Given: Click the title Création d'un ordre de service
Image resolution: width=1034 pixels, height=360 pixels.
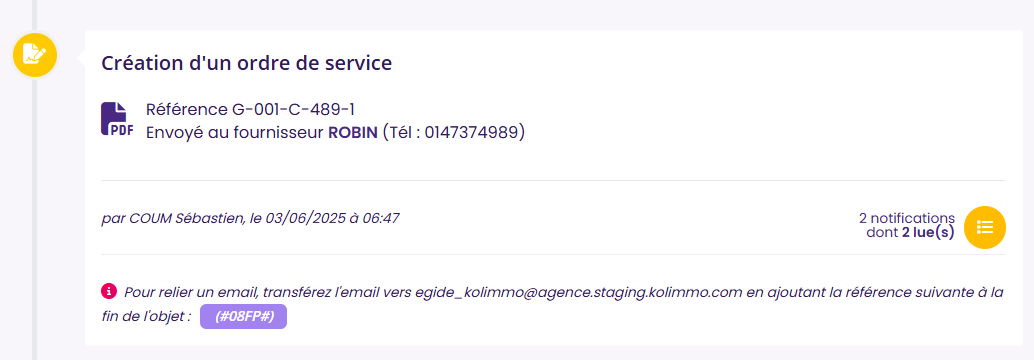Looking at the screenshot, I should 247,63.
